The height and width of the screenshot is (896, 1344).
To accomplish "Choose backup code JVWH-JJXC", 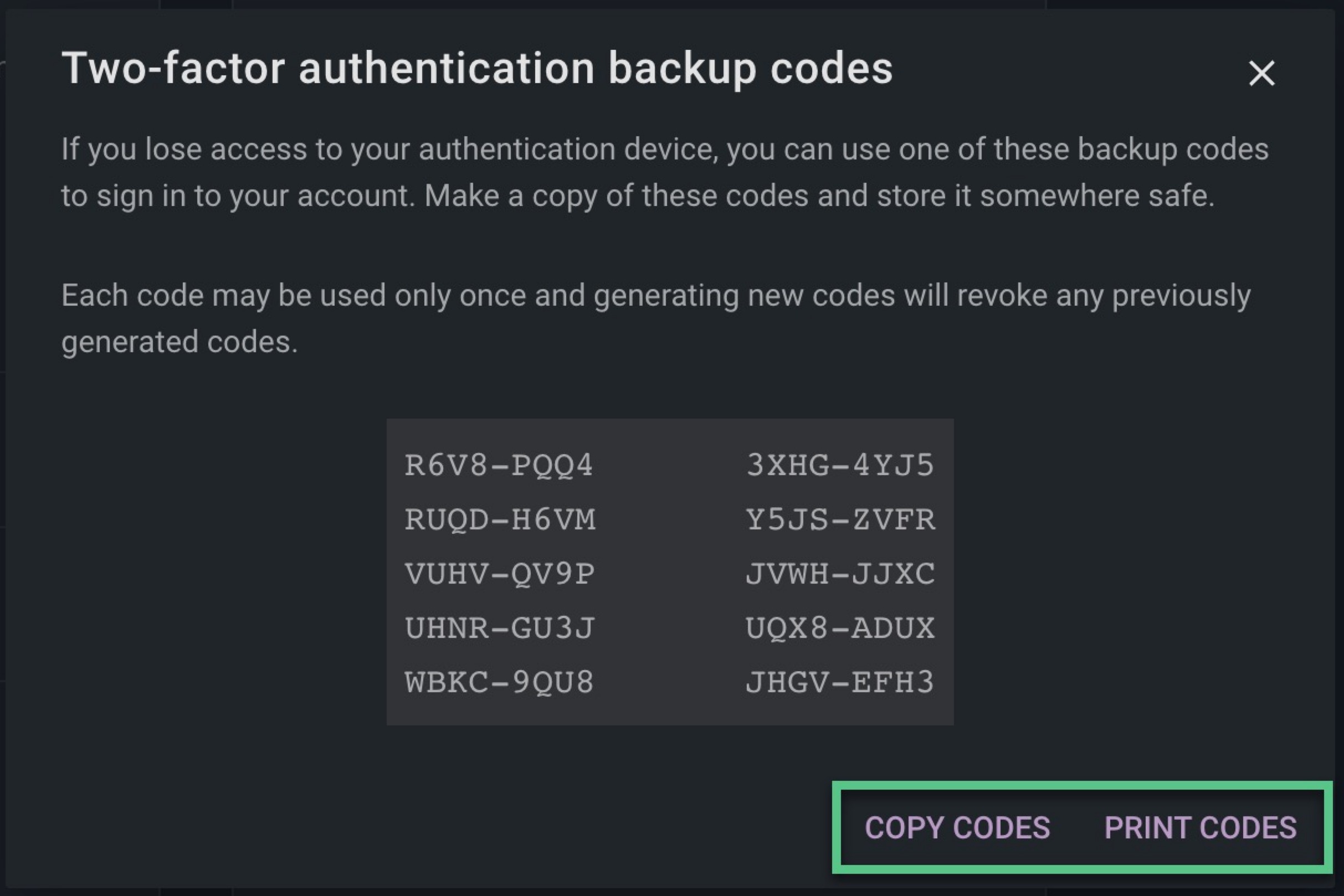I will tap(840, 574).
